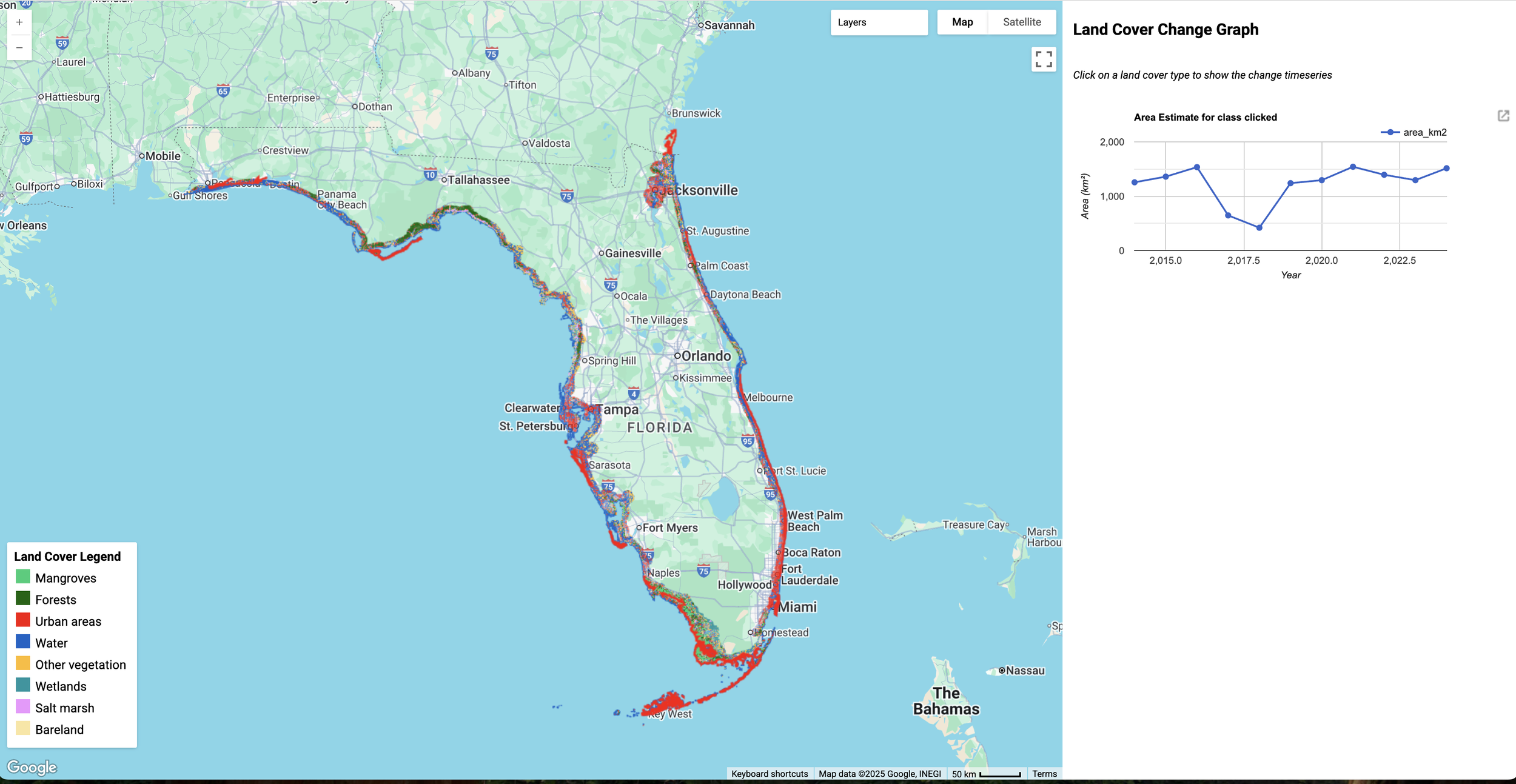Screen dimensions: 1516x784
Task: Open chart in new tab icon
Action: [x=1503, y=116]
